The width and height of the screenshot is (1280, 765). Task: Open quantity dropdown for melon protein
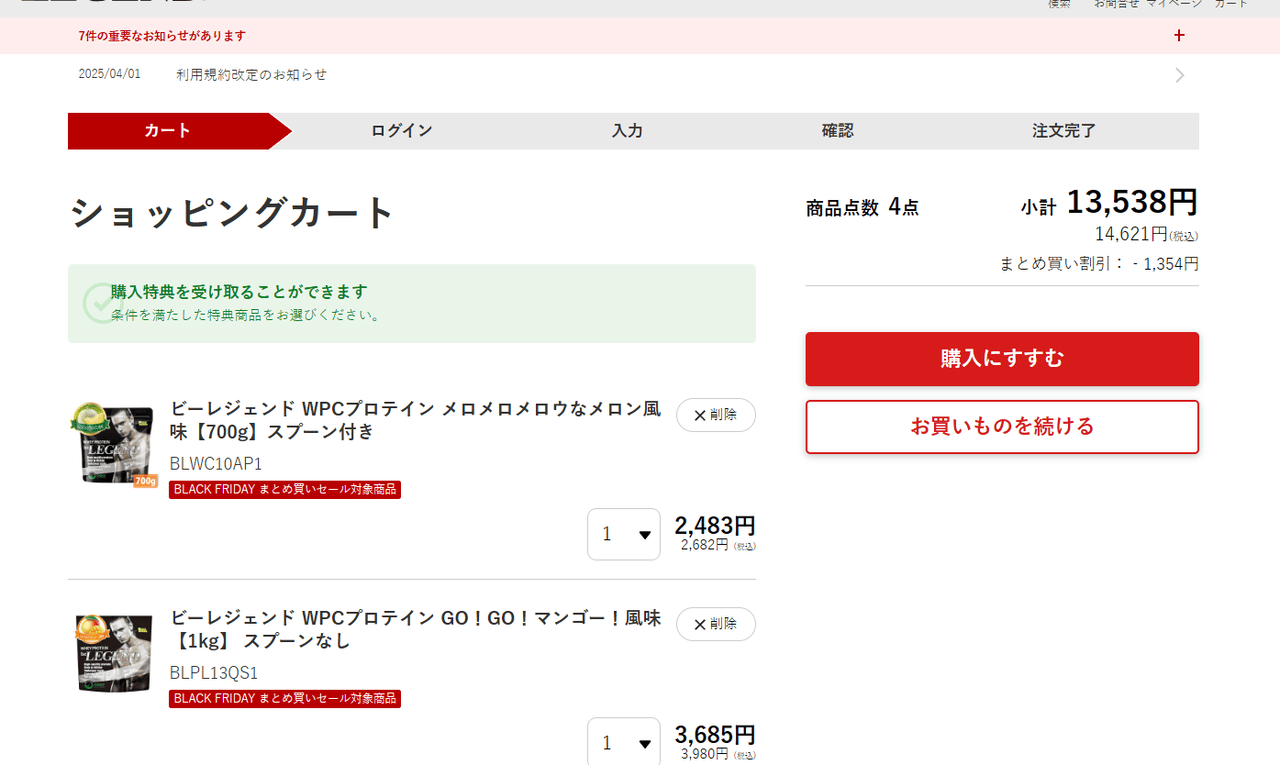(x=624, y=534)
